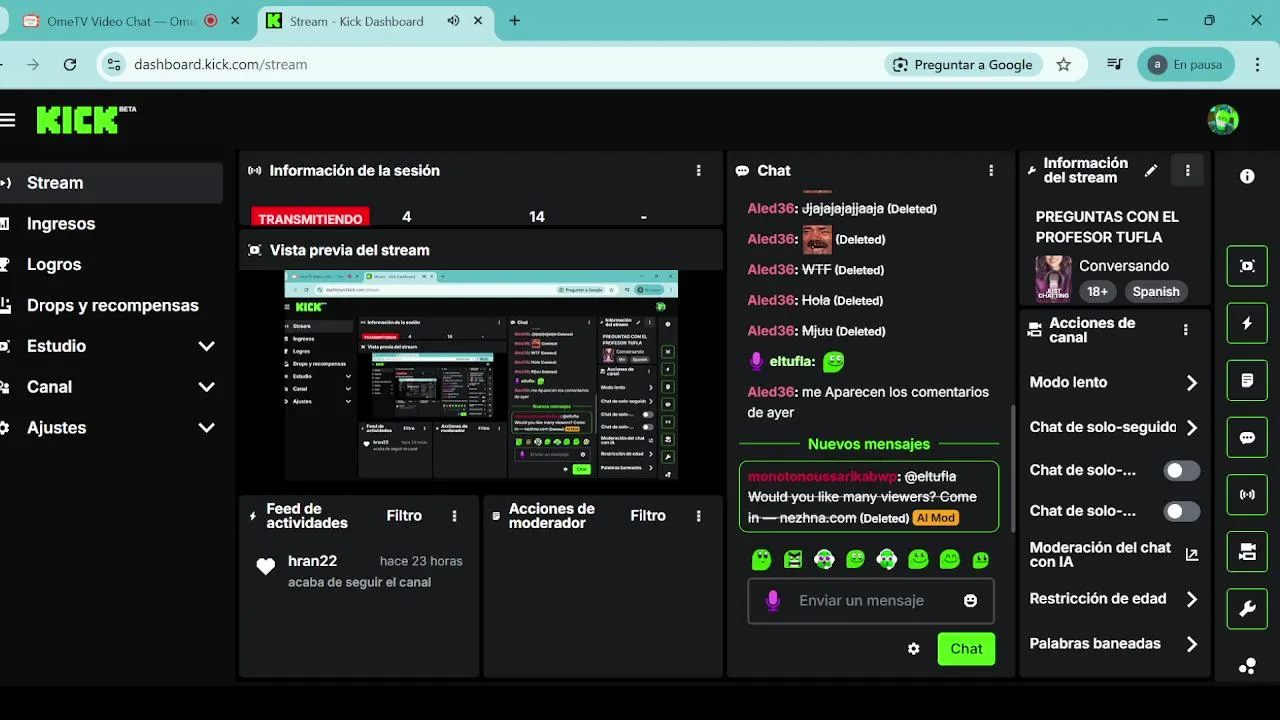
Task: Click the Spanish language tag
Action: 1156,292
